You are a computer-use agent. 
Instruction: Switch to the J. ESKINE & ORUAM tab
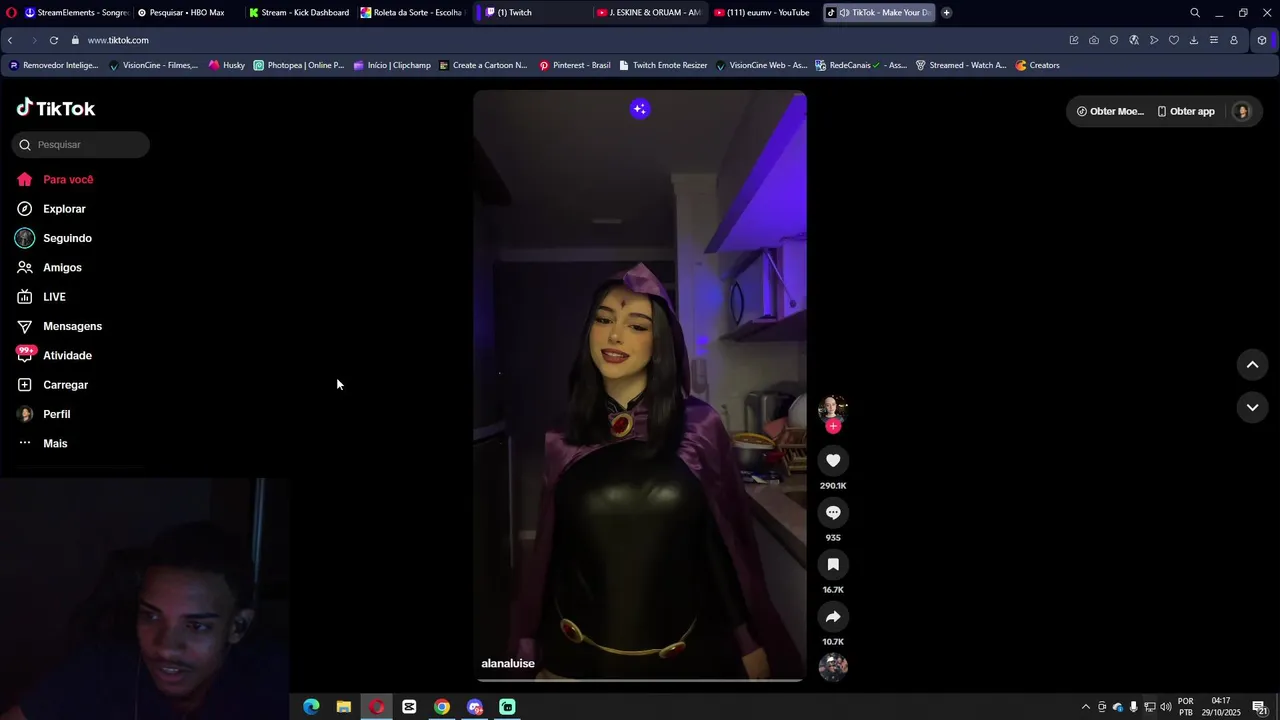coord(648,13)
